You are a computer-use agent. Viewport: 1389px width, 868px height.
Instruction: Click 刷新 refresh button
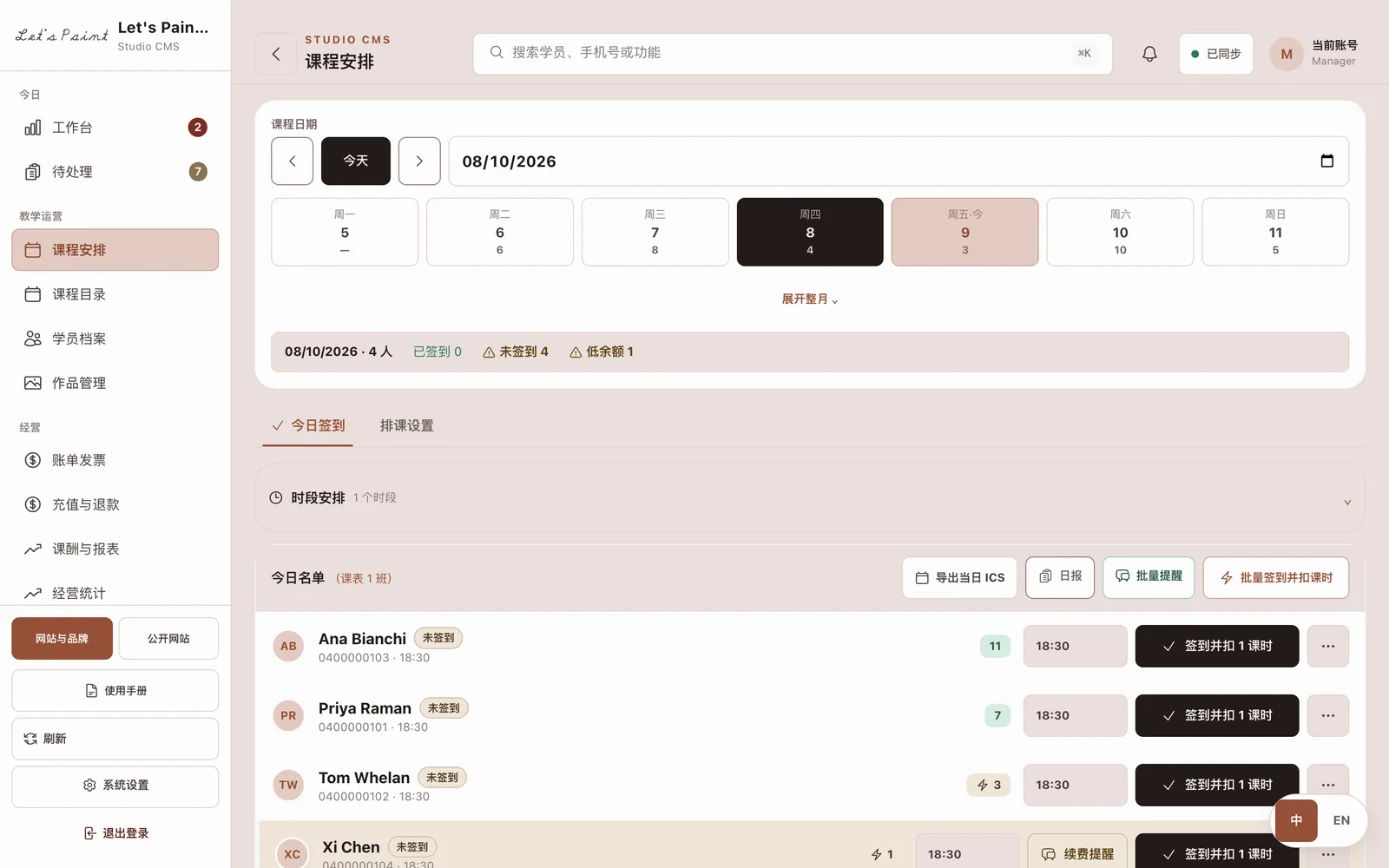click(x=115, y=739)
